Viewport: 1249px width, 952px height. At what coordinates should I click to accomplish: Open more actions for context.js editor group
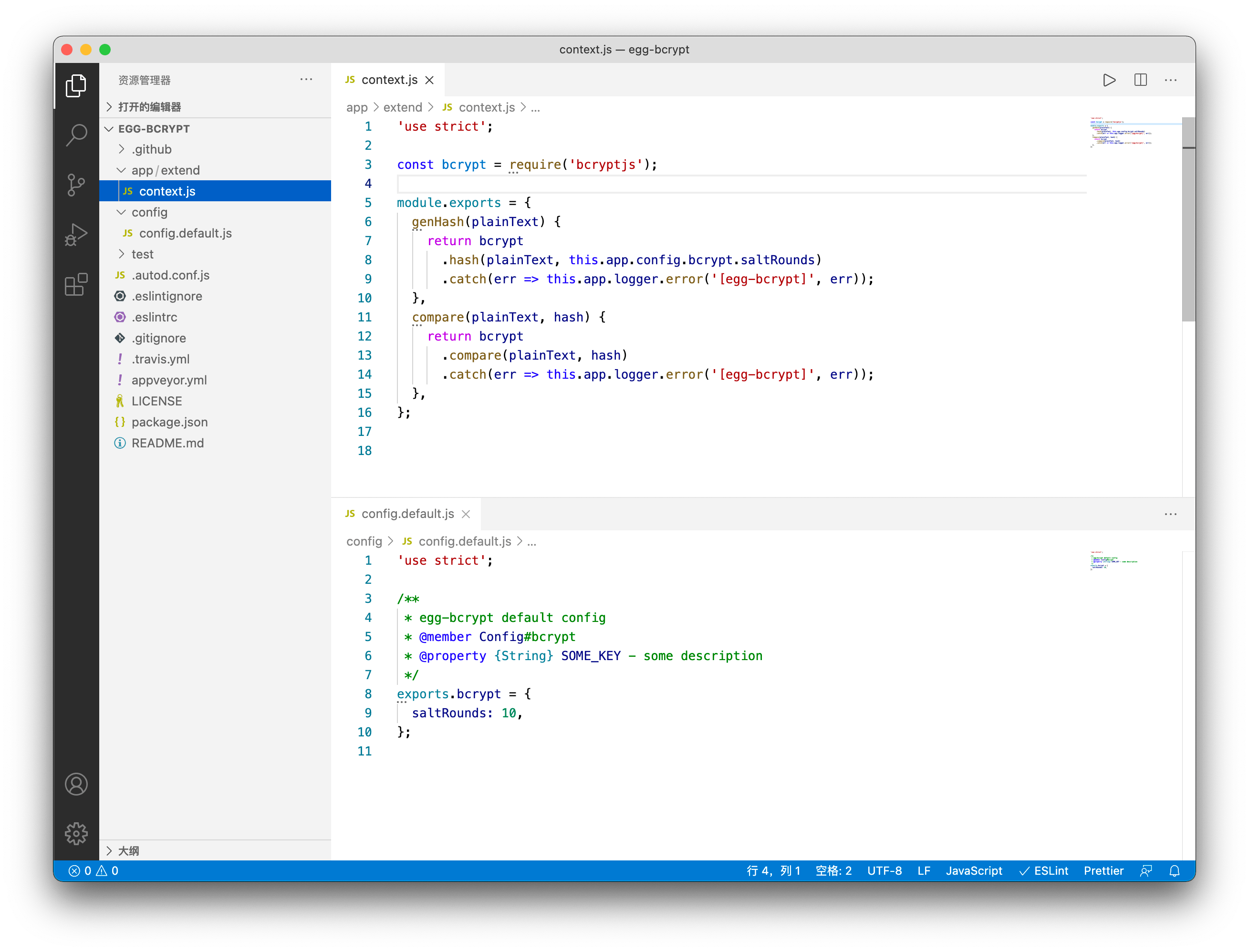click(1171, 80)
